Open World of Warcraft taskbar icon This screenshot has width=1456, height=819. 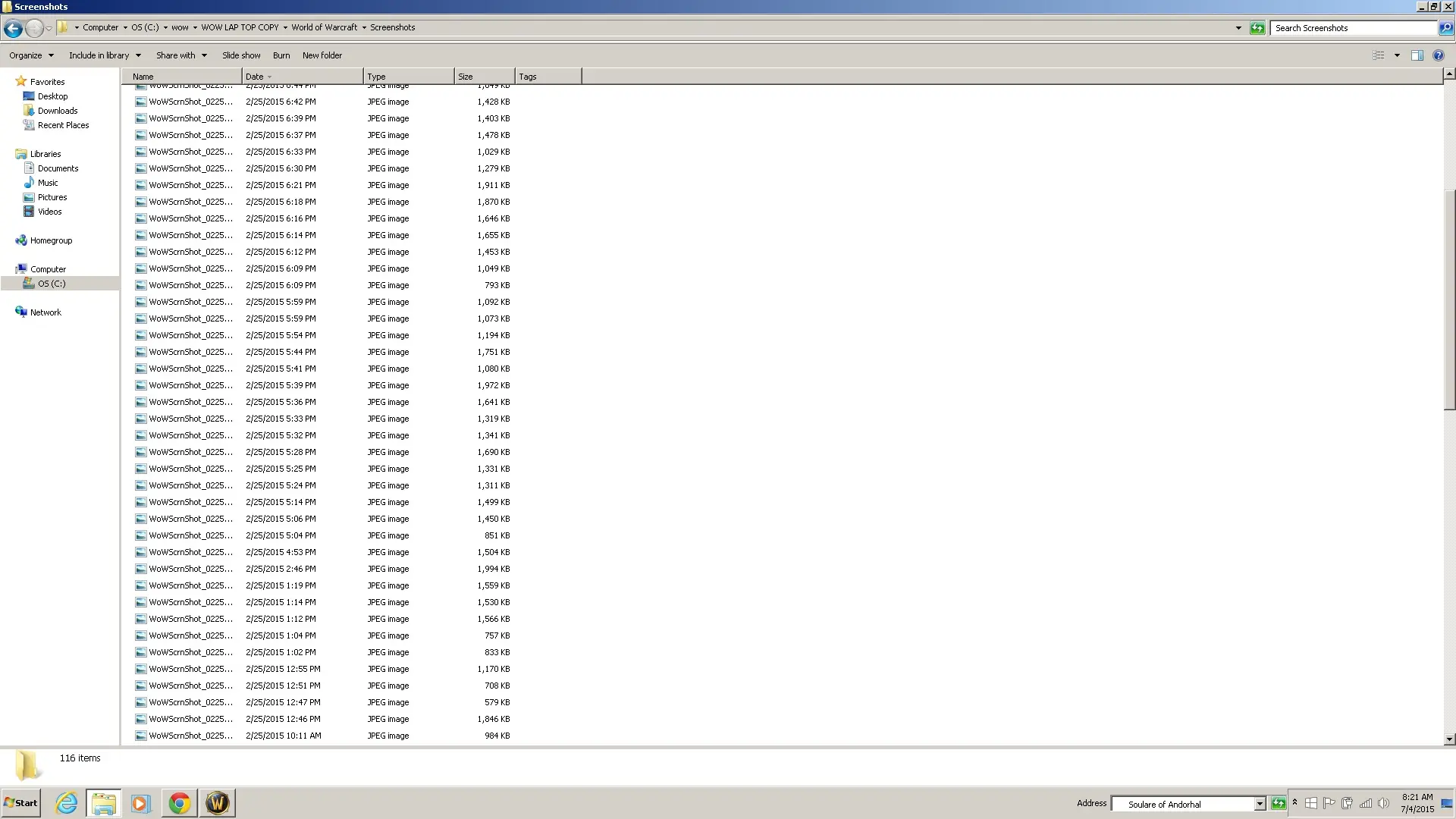[x=217, y=803]
